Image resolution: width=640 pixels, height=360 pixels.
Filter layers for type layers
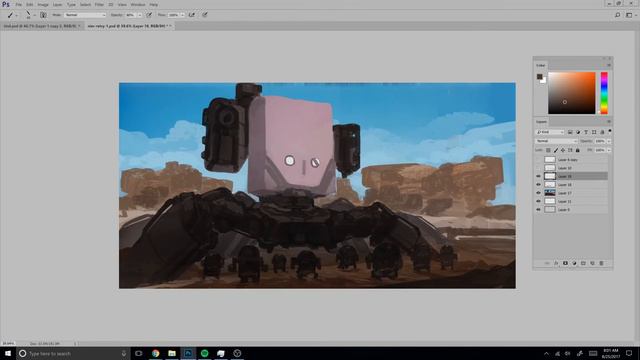tap(586, 132)
